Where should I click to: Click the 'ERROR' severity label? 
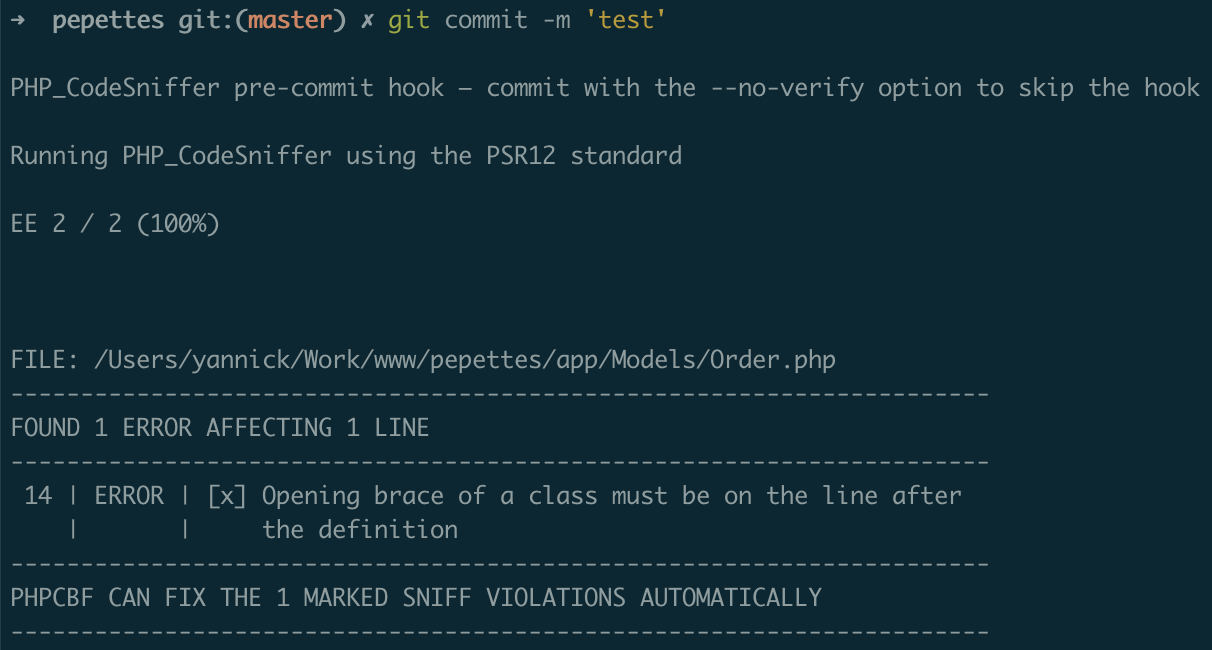pyautogui.click(x=129, y=495)
